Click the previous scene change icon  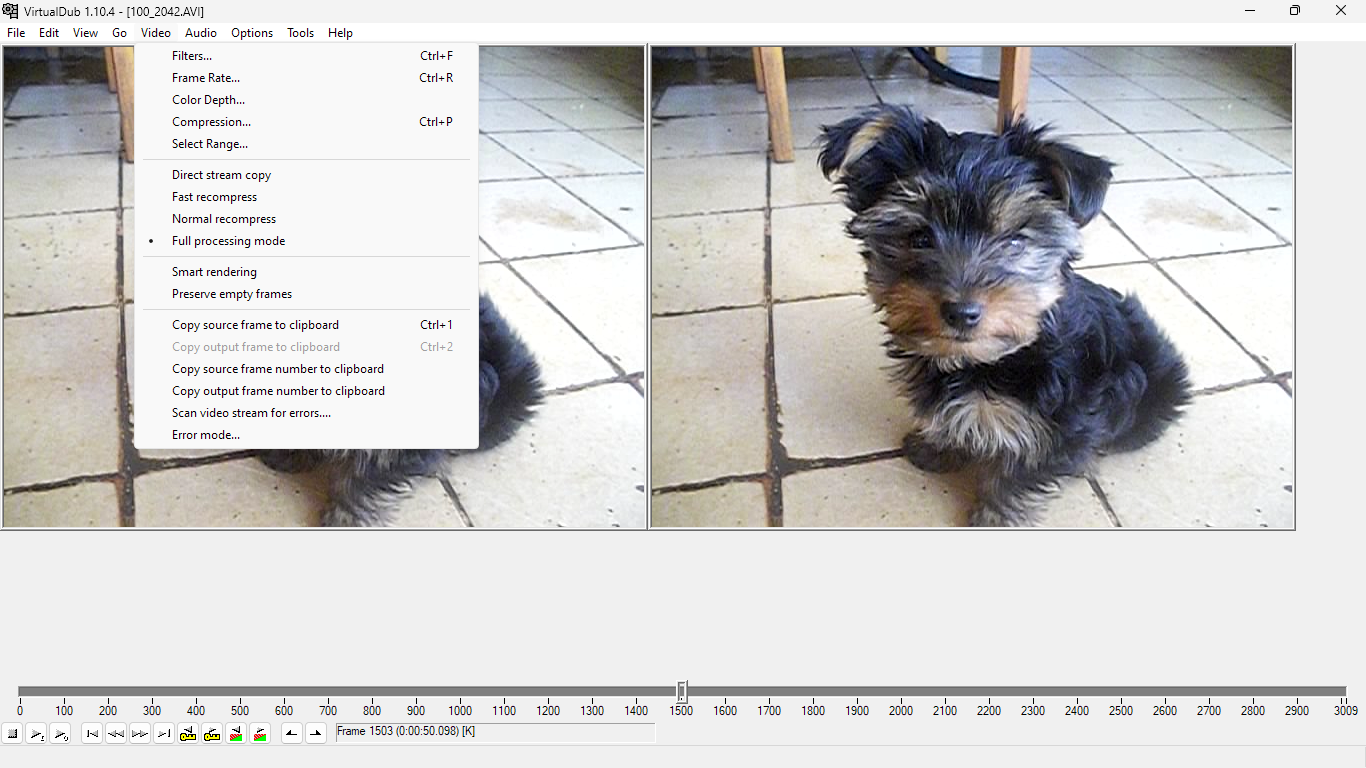tap(236, 734)
